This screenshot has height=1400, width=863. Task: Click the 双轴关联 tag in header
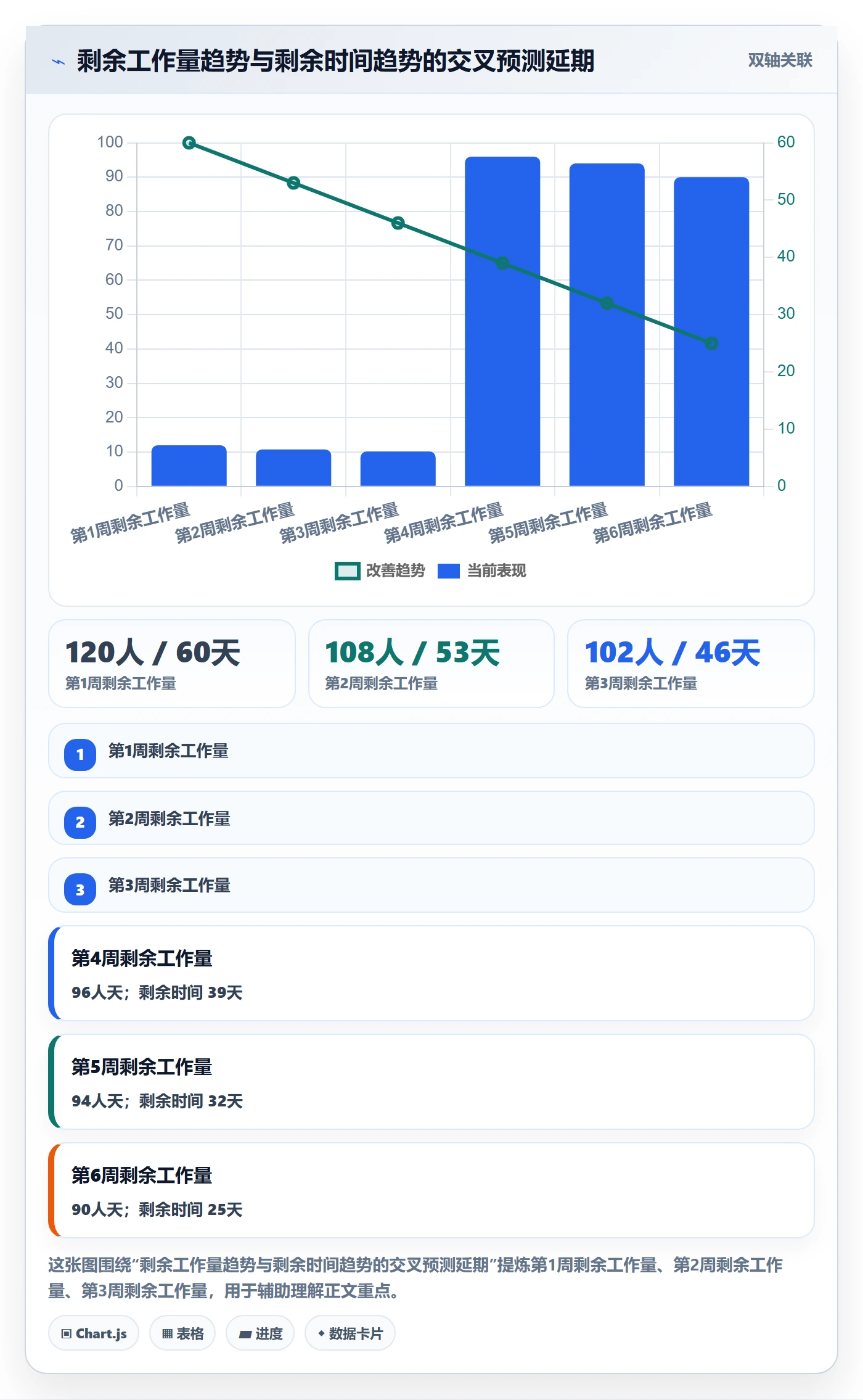pos(780,60)
